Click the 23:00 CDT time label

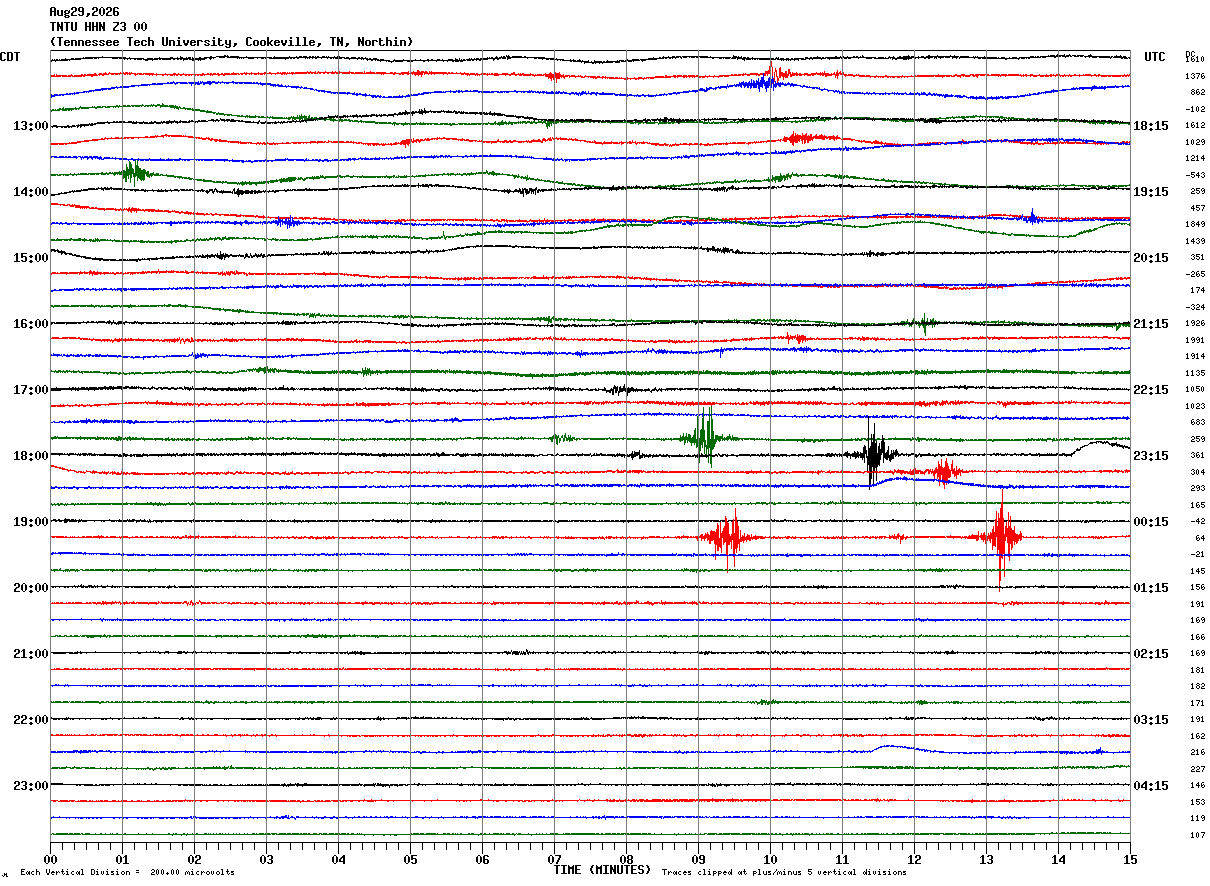(31, 785)
